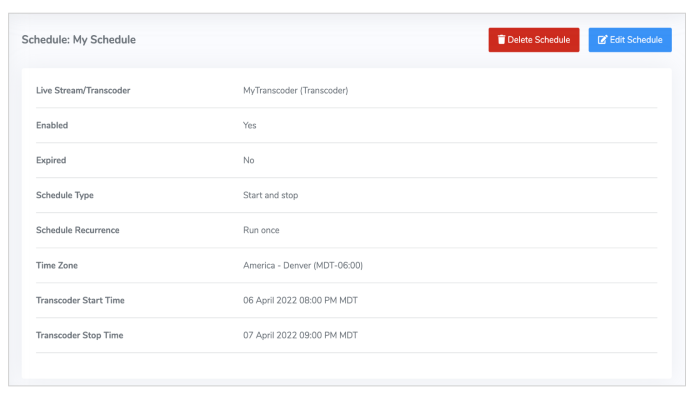Click the pencil icon in Edit Schedule
The width and height of the screenshot is (700, 400).
(x=602, y=40)
